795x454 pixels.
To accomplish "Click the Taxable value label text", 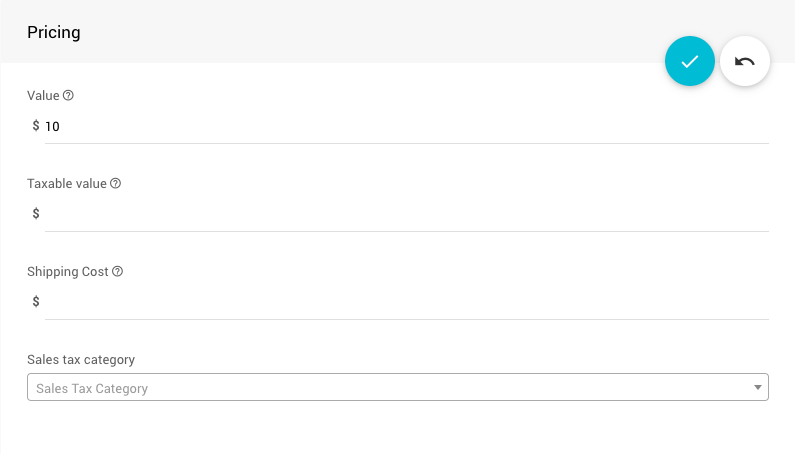I will 66,184.
